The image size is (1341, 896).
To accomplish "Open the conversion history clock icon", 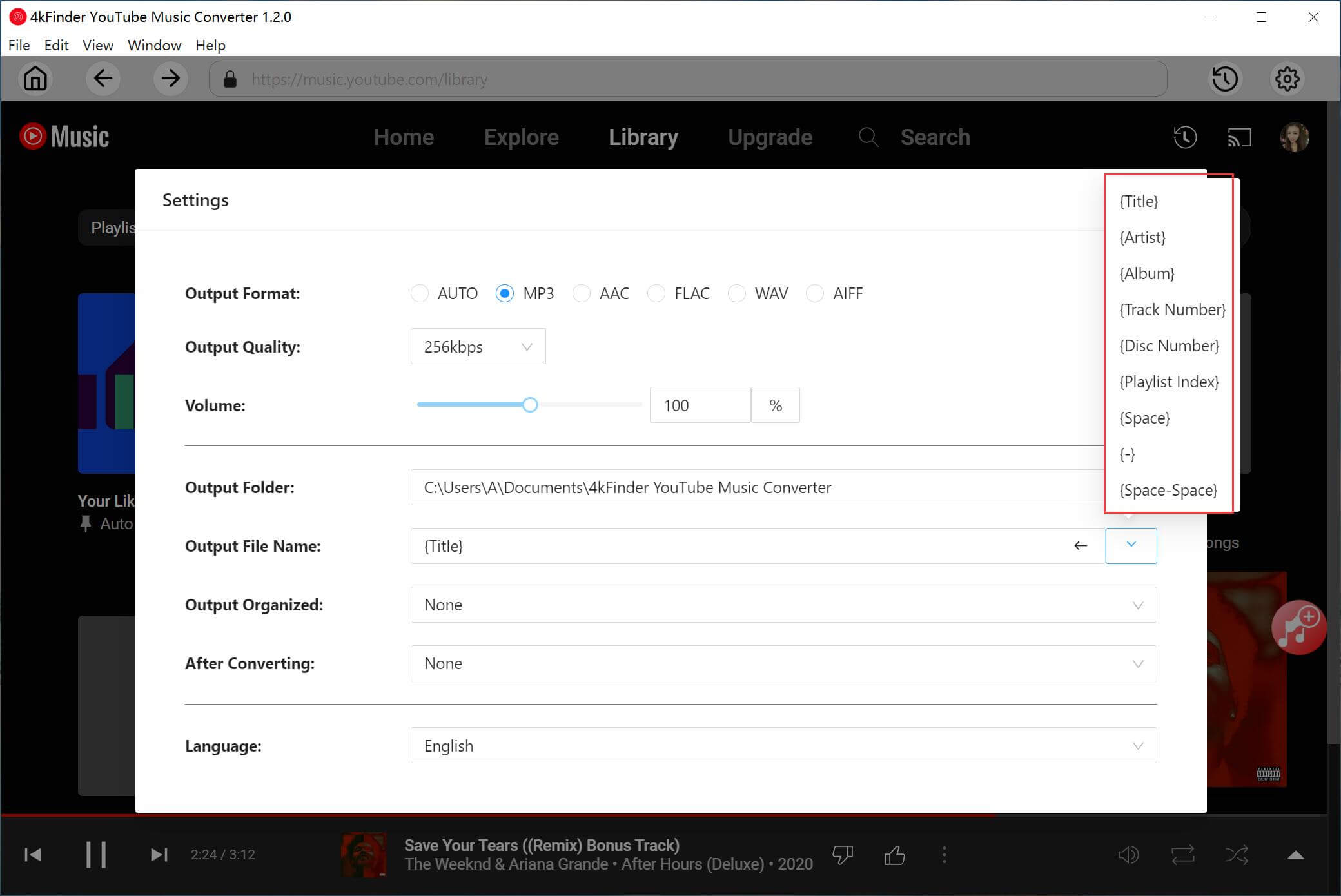I will [1224, 79].
